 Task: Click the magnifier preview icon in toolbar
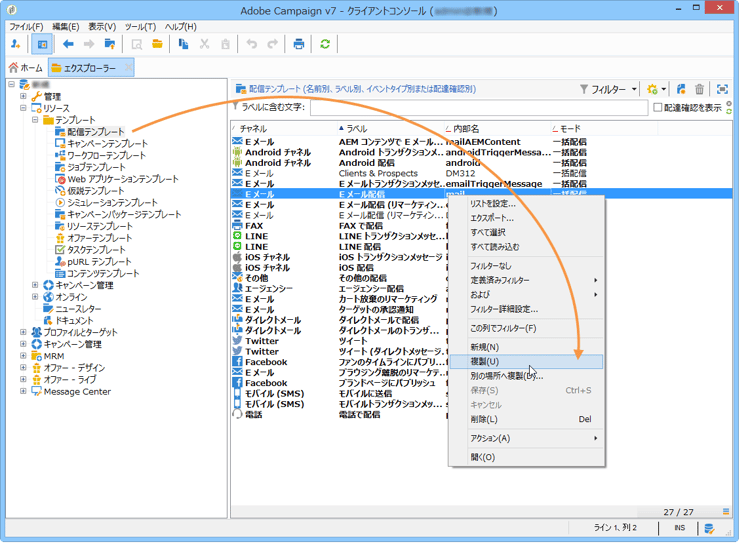click(137, 44)
